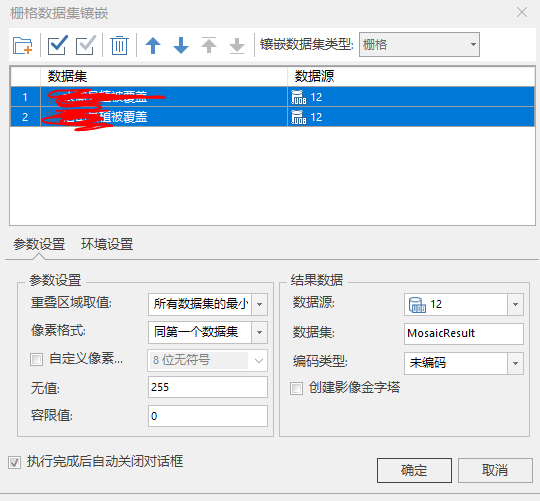Move dataset down with blue down arrow
Screen dimensions: 540x501
[x=181, y=45]
